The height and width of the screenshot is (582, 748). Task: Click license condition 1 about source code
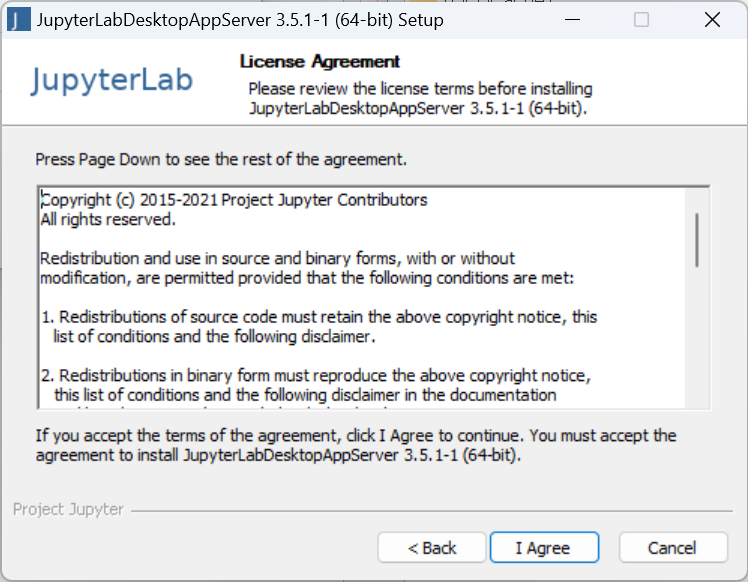pyautogui.click(x=319, y=327)
